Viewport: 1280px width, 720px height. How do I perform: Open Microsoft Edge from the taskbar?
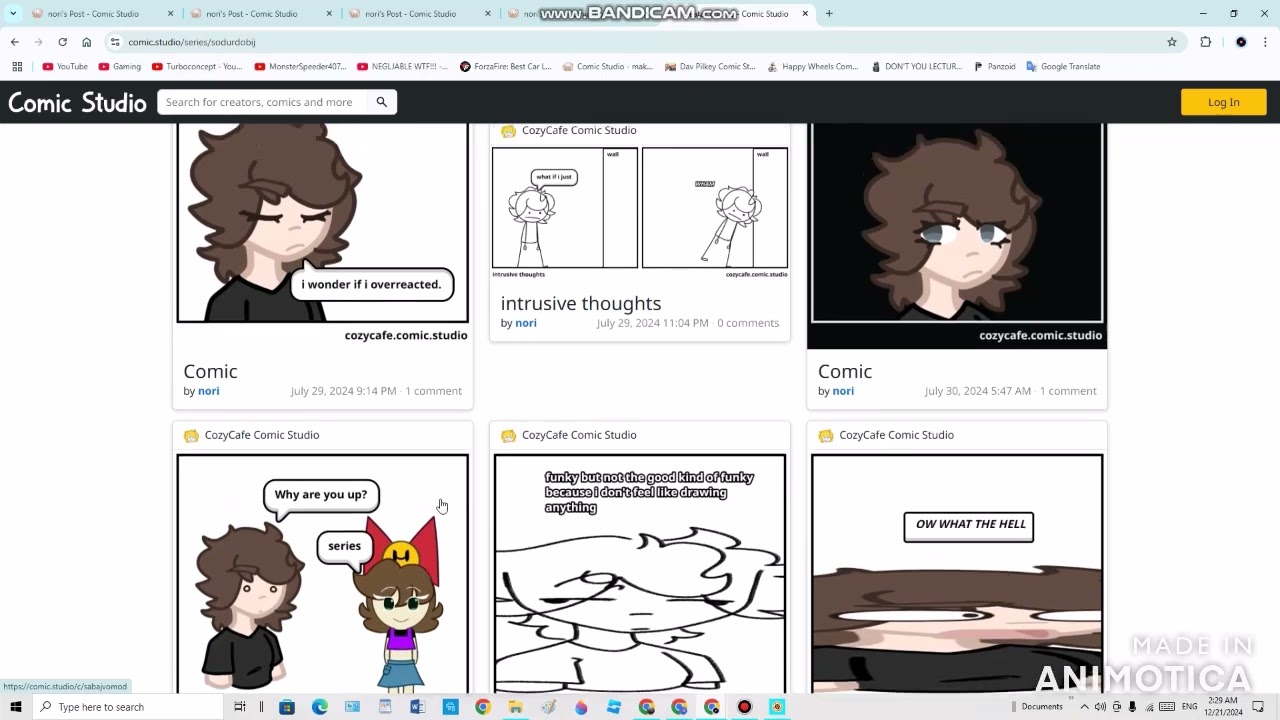coord(320,707)
